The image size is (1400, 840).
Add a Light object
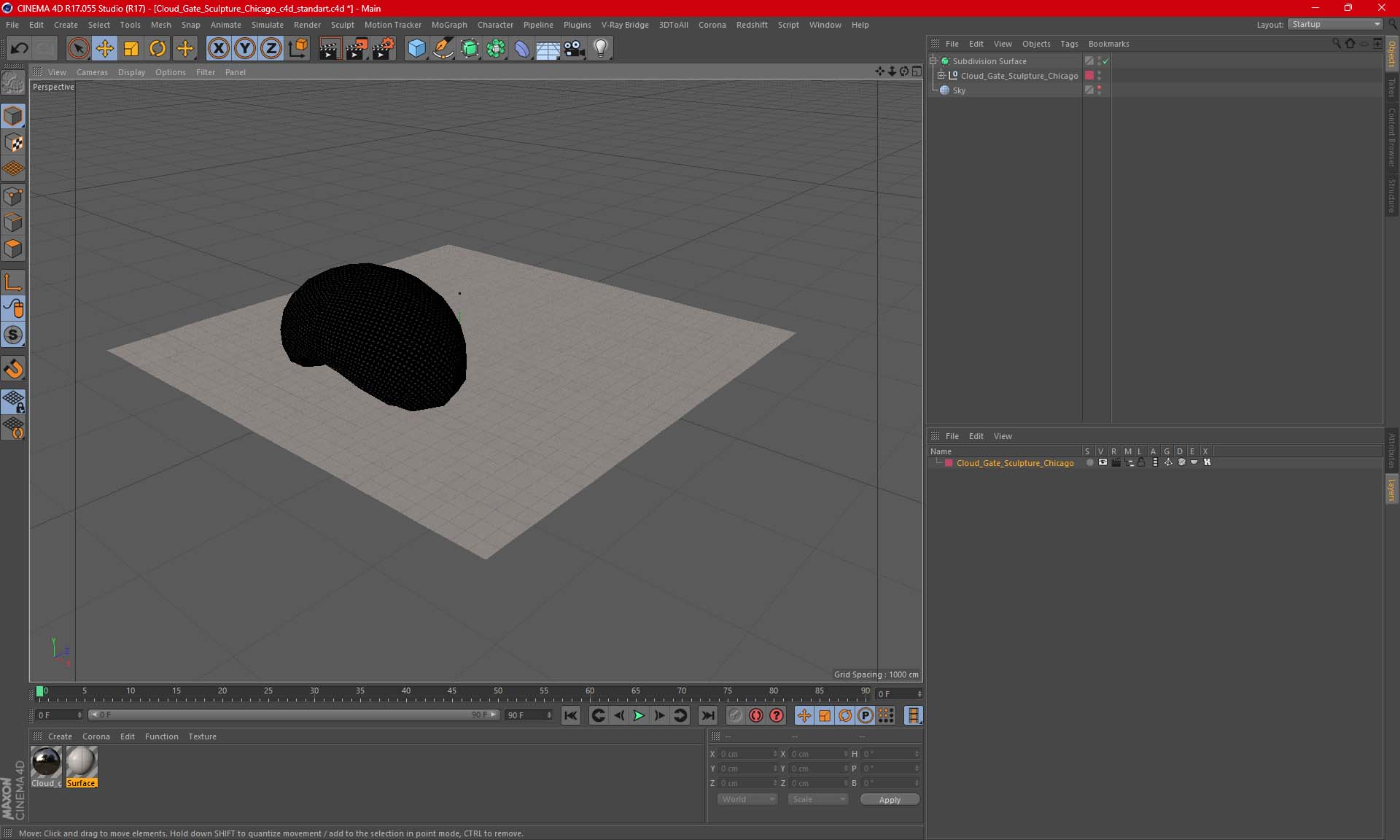[601, 49]
